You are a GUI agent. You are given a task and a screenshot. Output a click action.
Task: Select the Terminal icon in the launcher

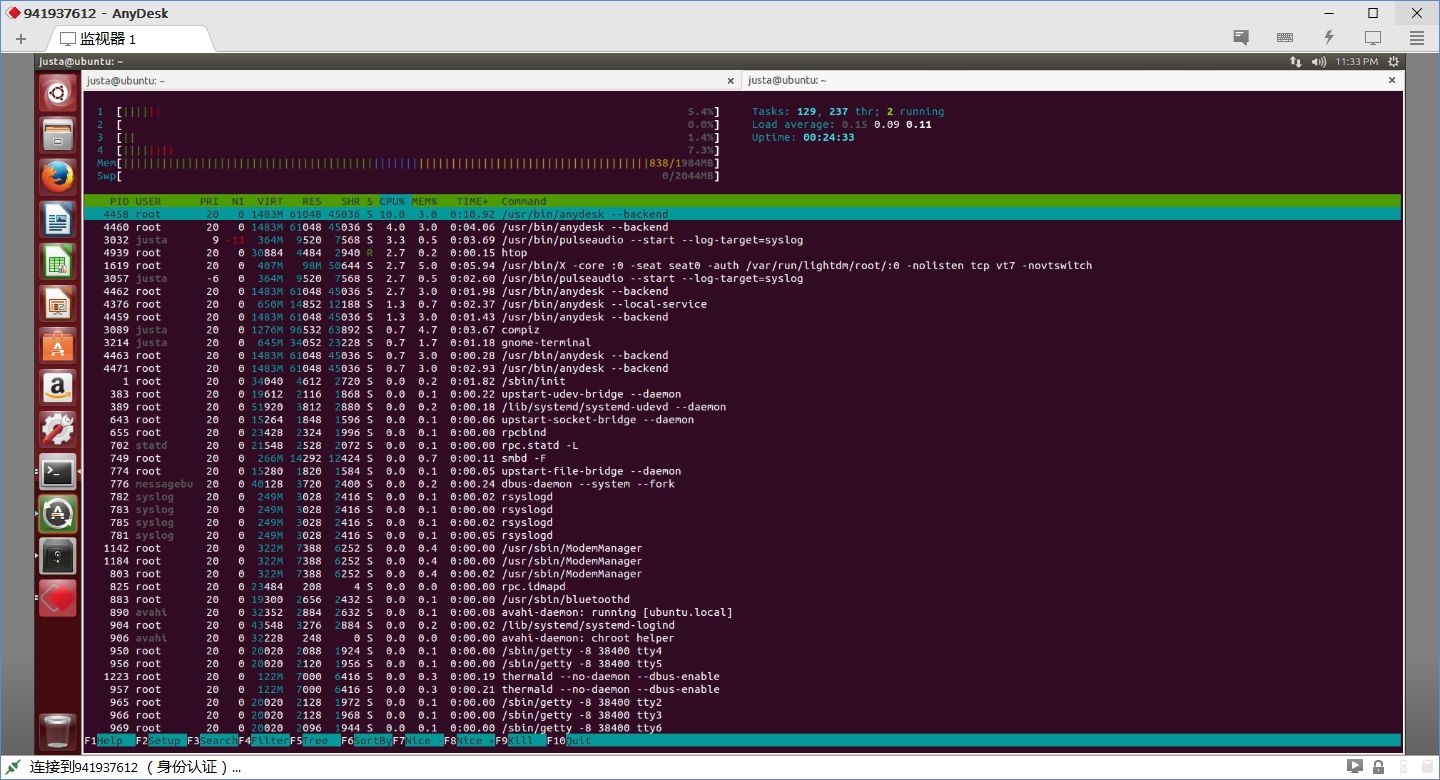coord(58,471)
